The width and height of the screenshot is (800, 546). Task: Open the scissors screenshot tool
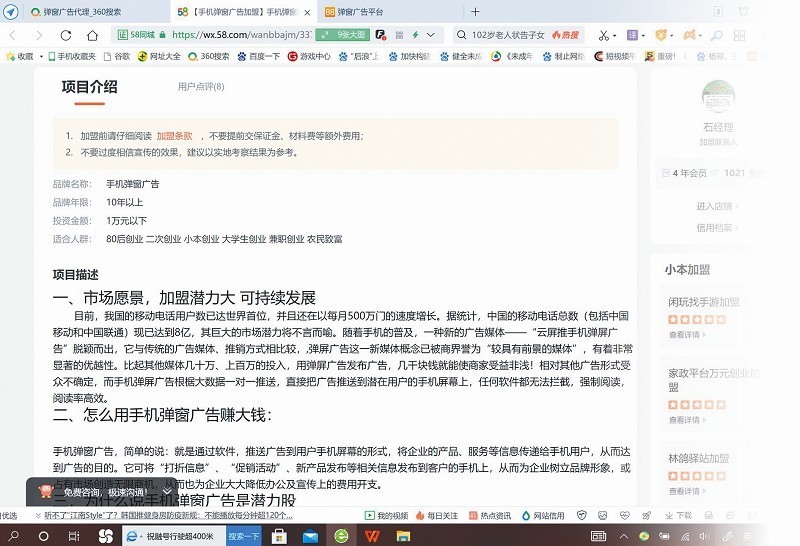[x=604, y=35]
